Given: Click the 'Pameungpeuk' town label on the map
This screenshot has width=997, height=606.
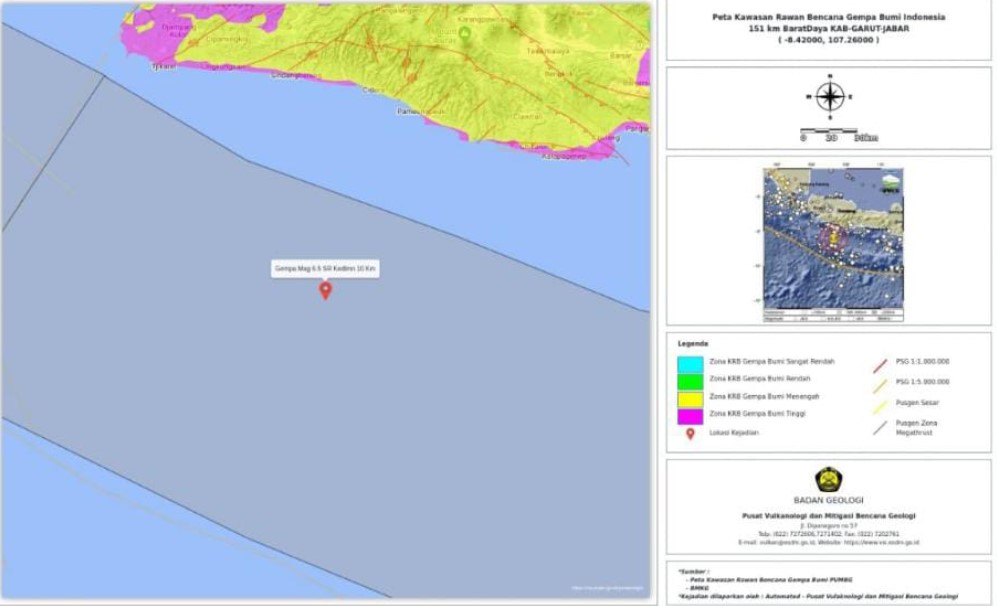Looking at the screenshot, I should pyautogui.click(x=422, y=112).
